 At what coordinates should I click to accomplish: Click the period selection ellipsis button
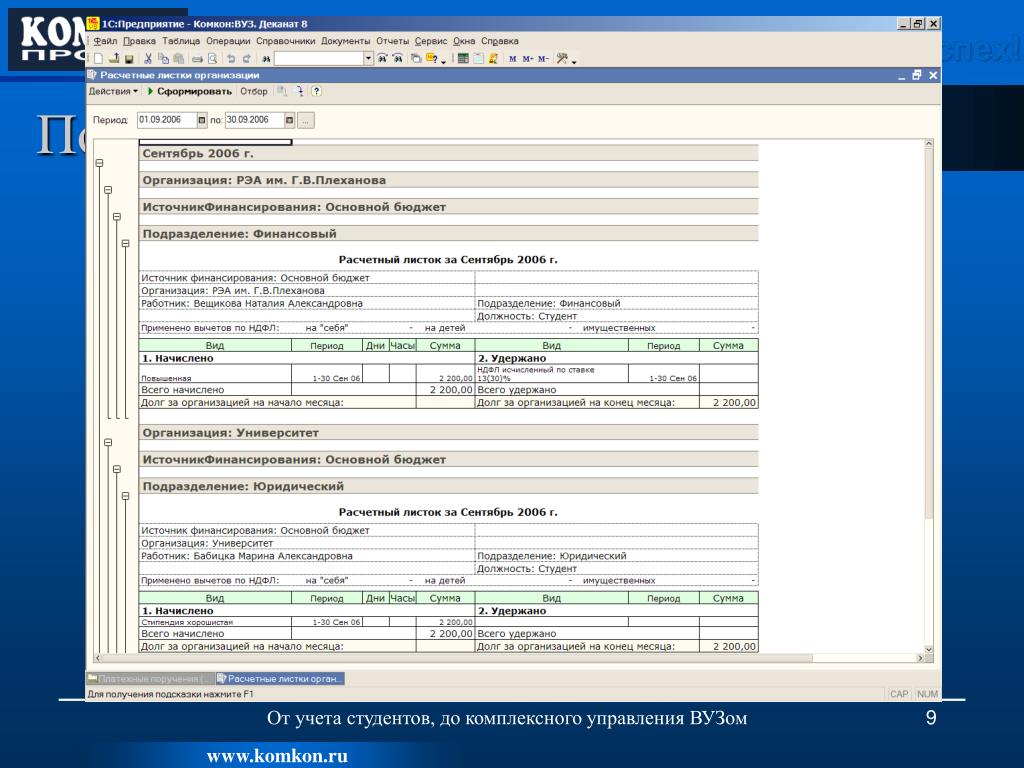306,120
